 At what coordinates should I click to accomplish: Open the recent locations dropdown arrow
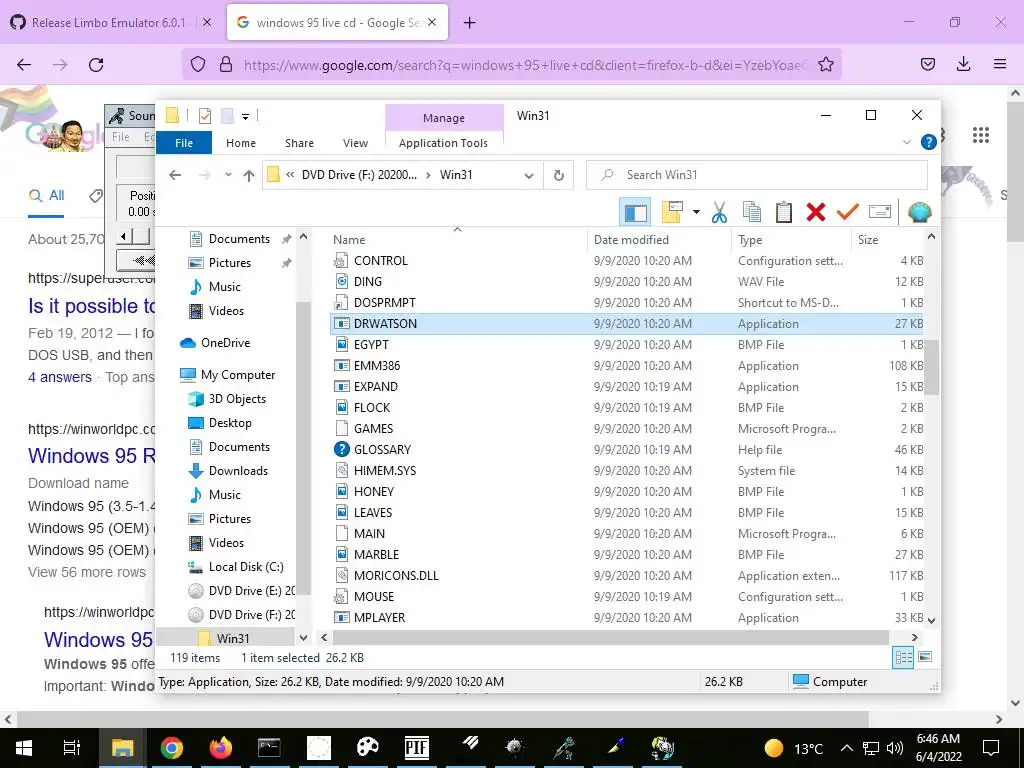click(x=228, y=175)
